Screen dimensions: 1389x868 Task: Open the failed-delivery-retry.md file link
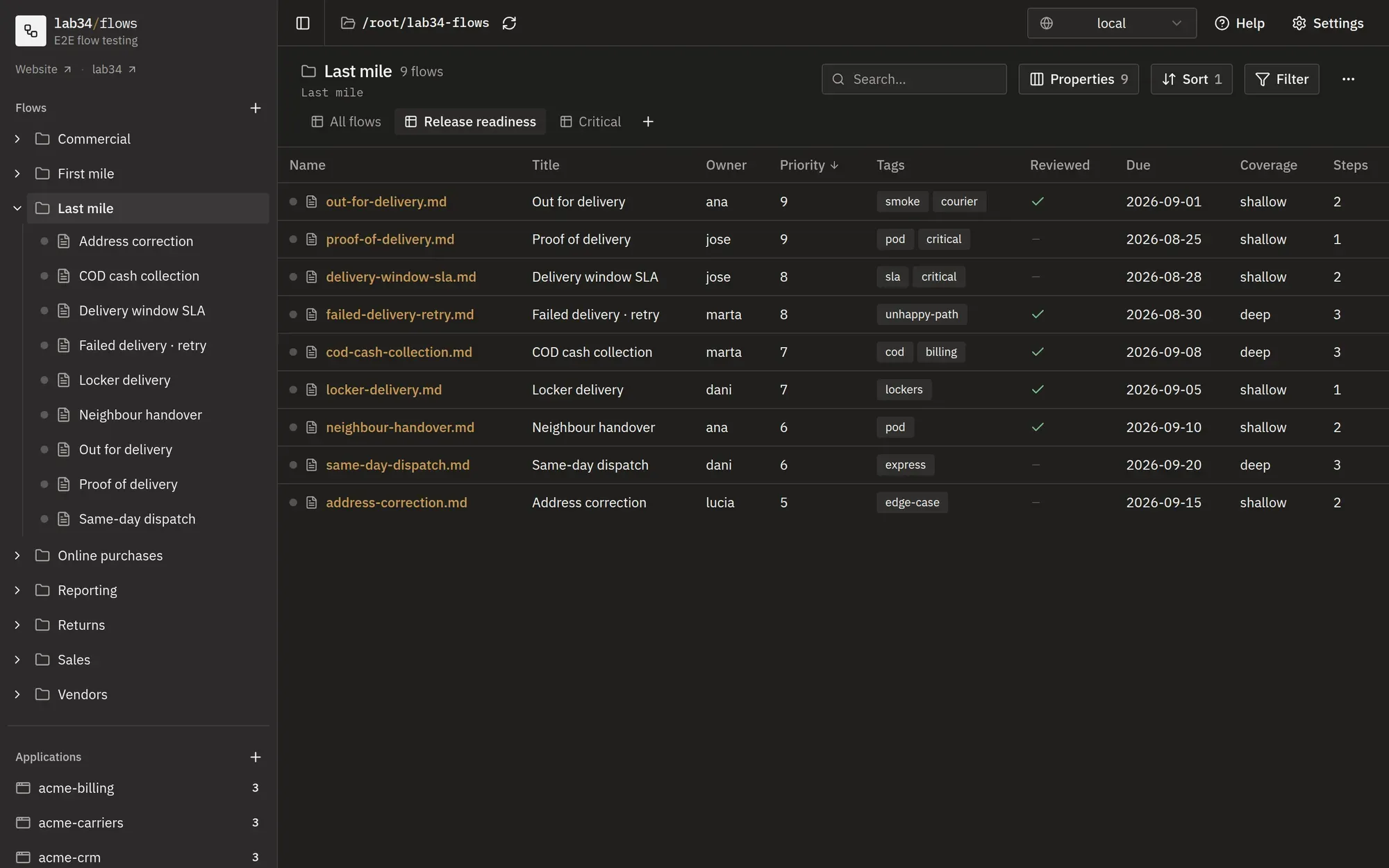click(x=399, y=314)
